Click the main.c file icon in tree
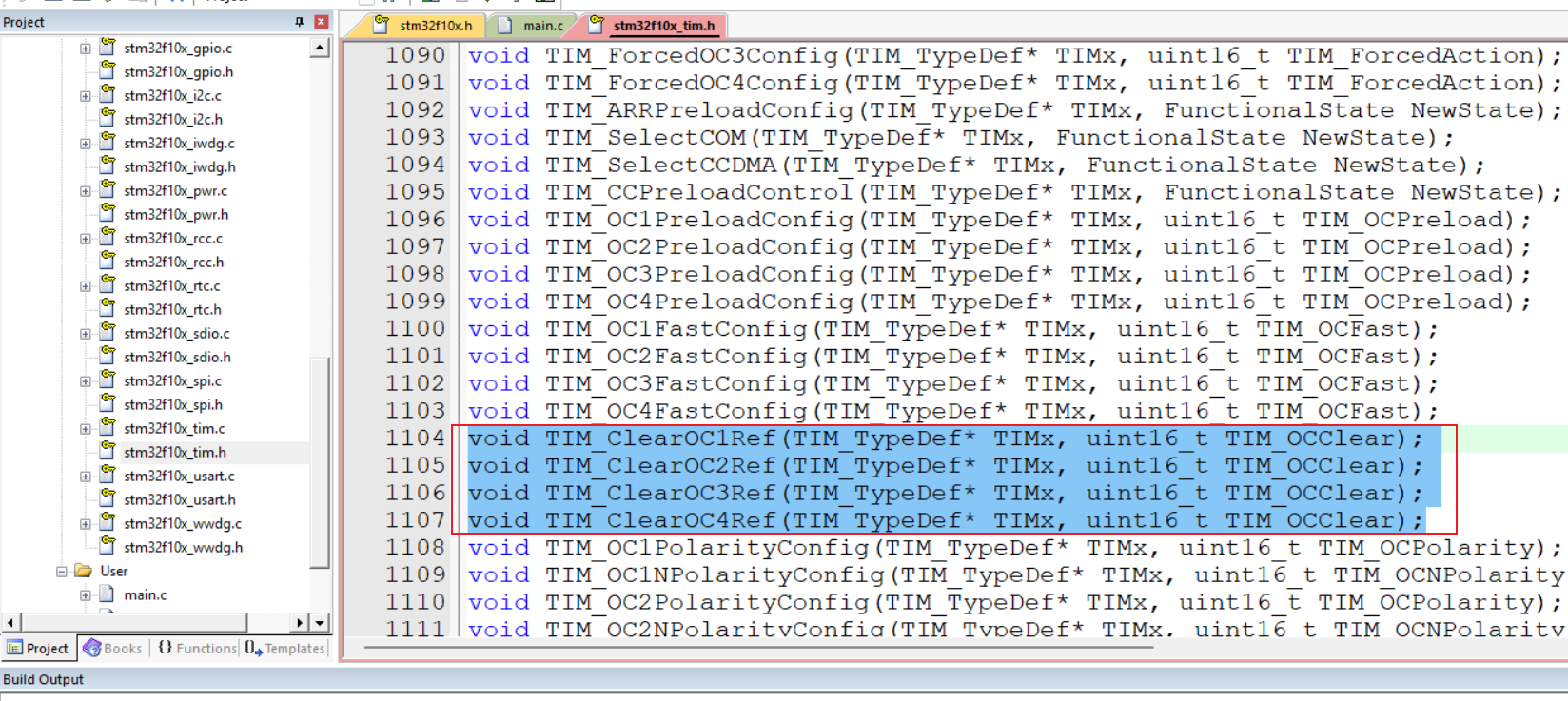Viewport: 1568px width, 701px height. click(x=108, y=594)
